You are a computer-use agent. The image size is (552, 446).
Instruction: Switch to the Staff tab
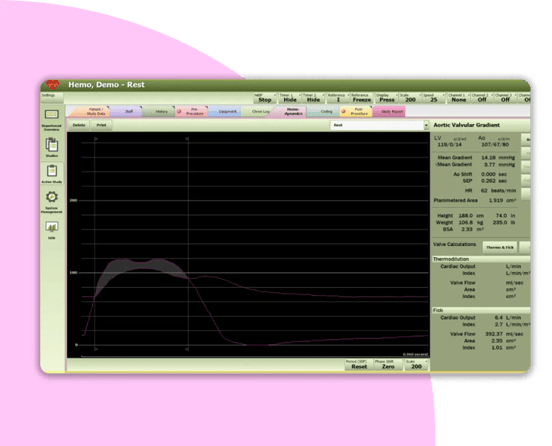[127, 112]
